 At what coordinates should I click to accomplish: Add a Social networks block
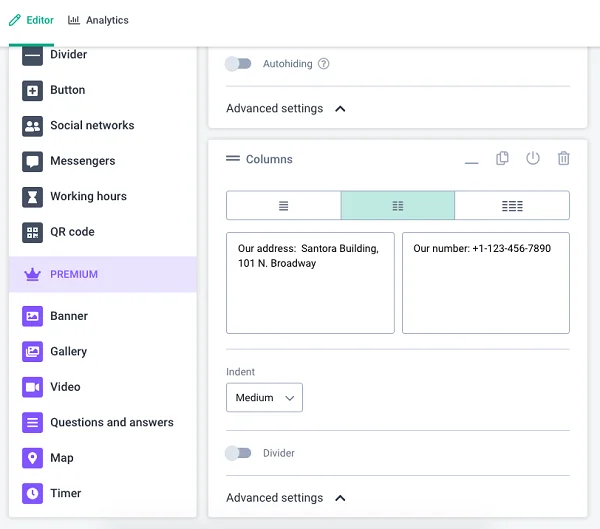point(78,126)
